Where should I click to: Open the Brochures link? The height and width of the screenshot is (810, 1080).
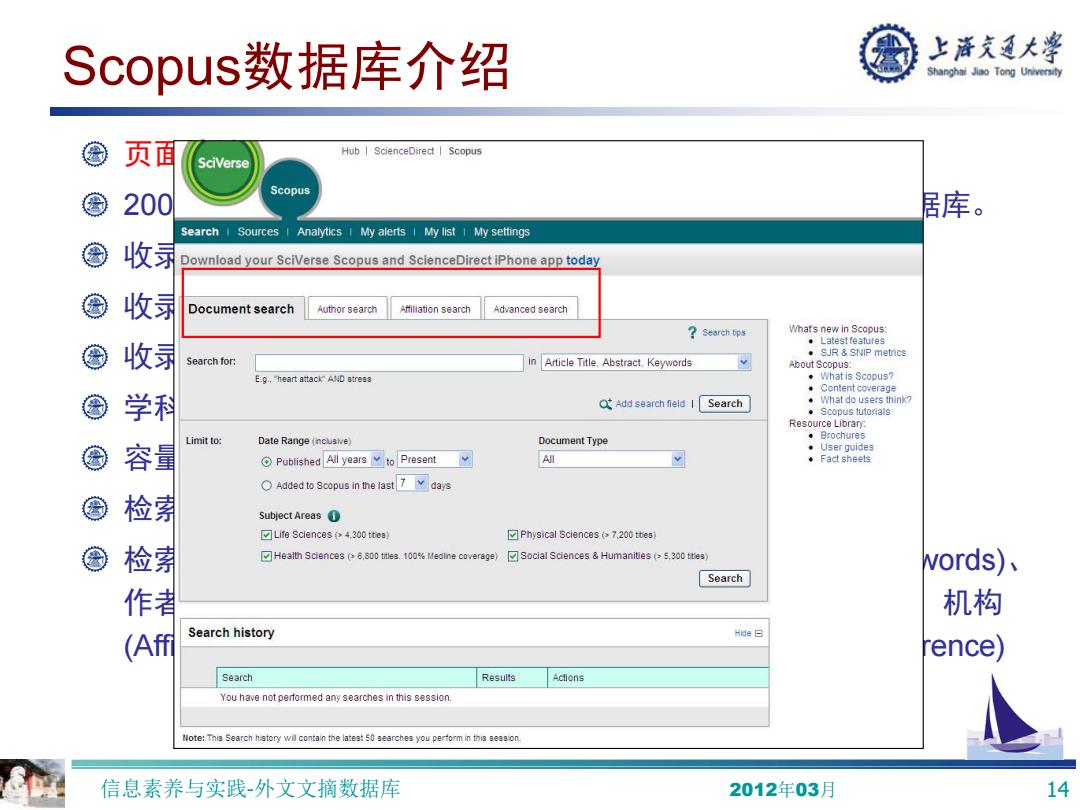coord(842,436)
